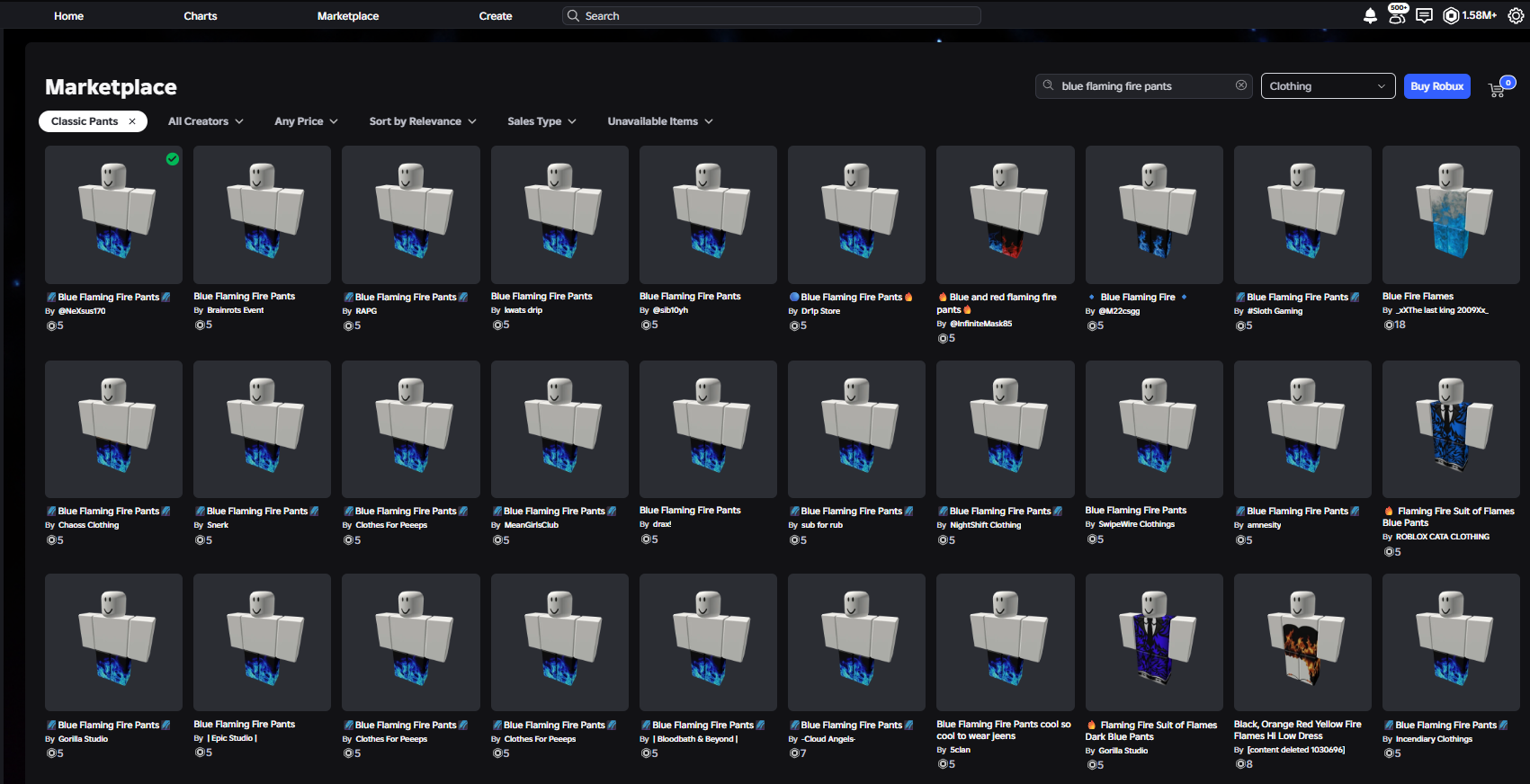Open the Blue and red flaming fire pants thumbnail
The image size is (1530, 784).
(1006, 215)
